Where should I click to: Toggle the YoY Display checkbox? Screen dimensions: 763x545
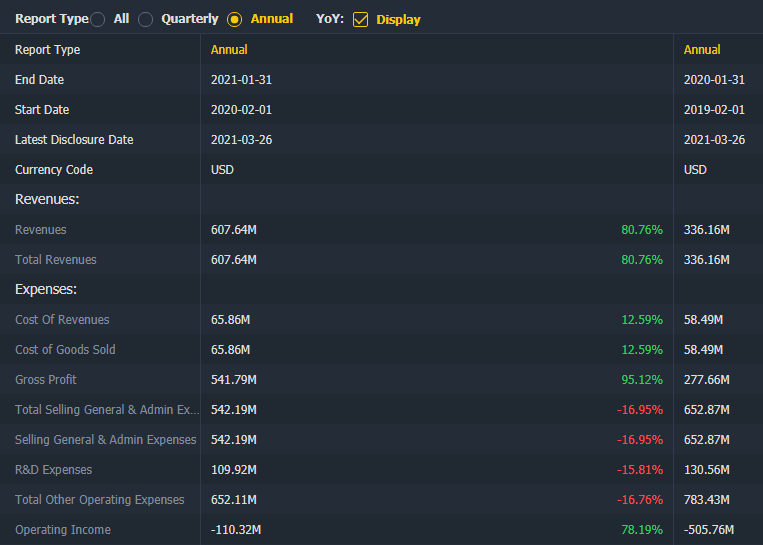361,19
